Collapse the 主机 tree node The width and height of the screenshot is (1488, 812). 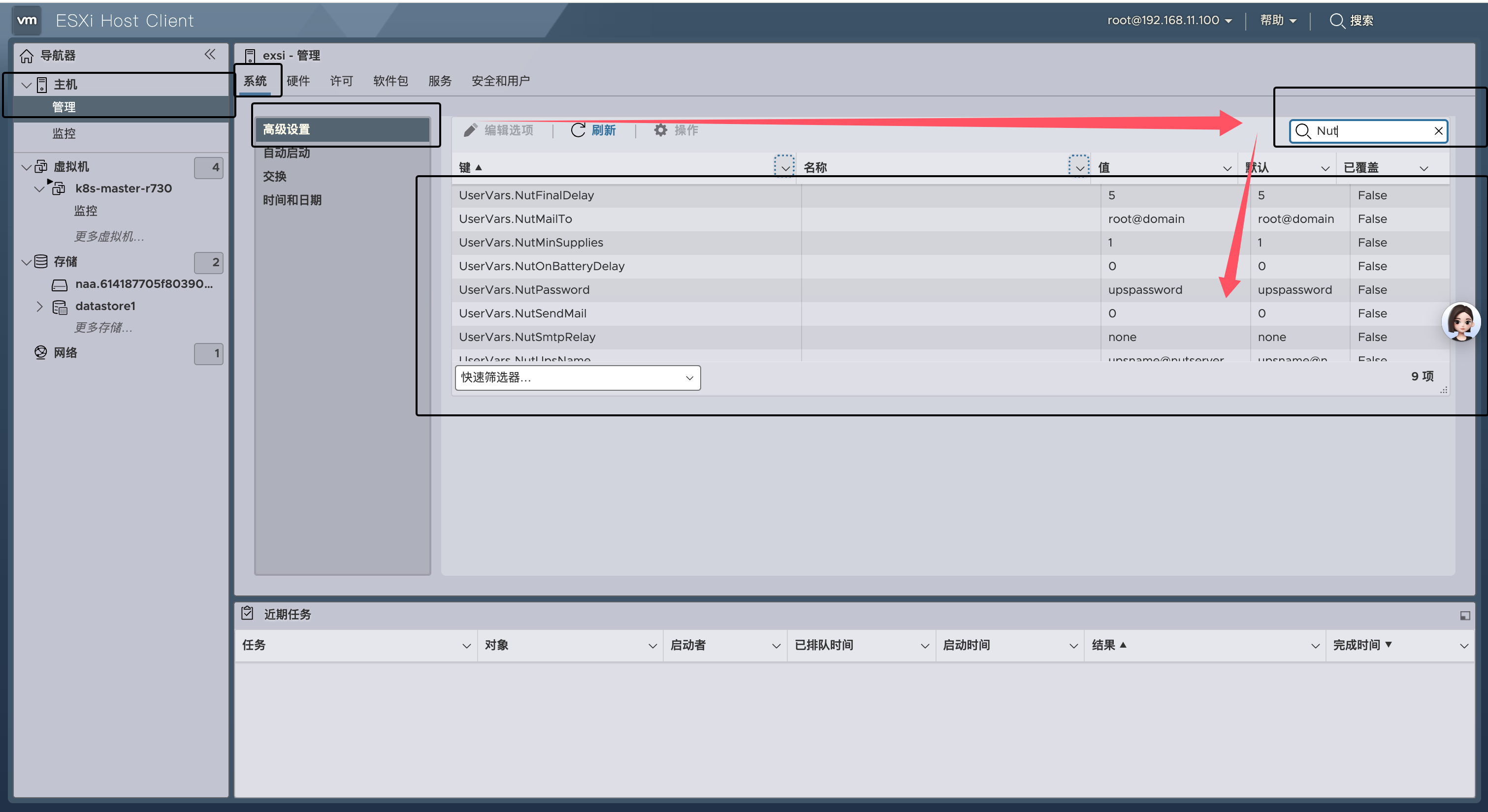tap(26, 86)
